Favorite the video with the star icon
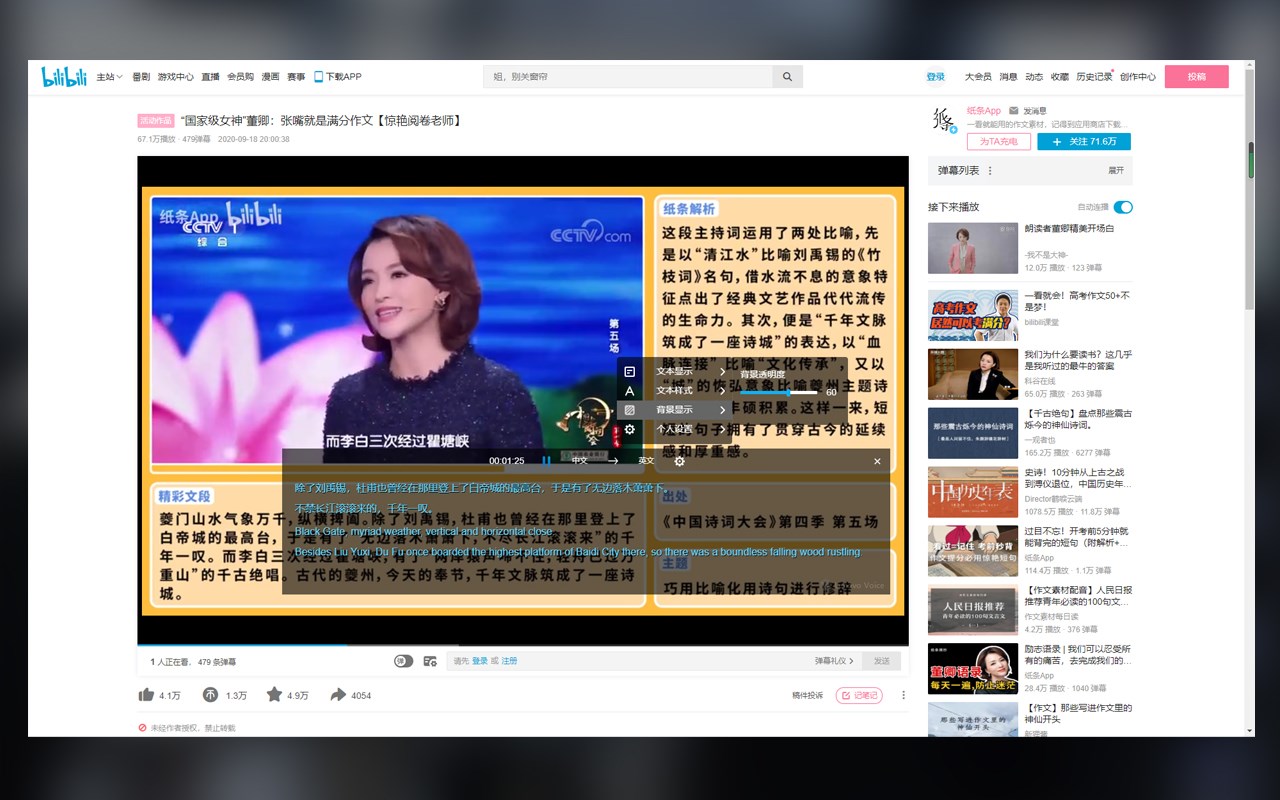Screen dimensions: 1280x800 pos(274,695)
